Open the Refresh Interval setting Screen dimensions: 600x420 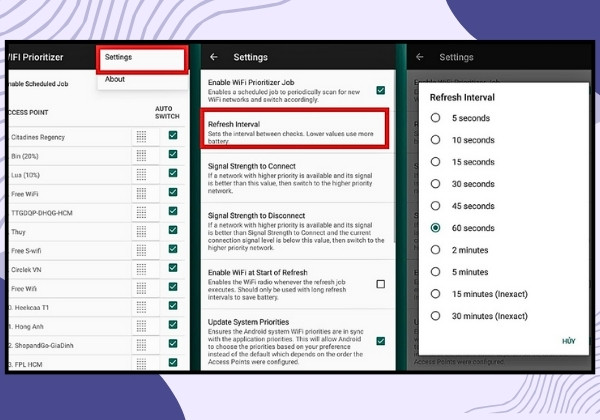click(x=294, y=129)
